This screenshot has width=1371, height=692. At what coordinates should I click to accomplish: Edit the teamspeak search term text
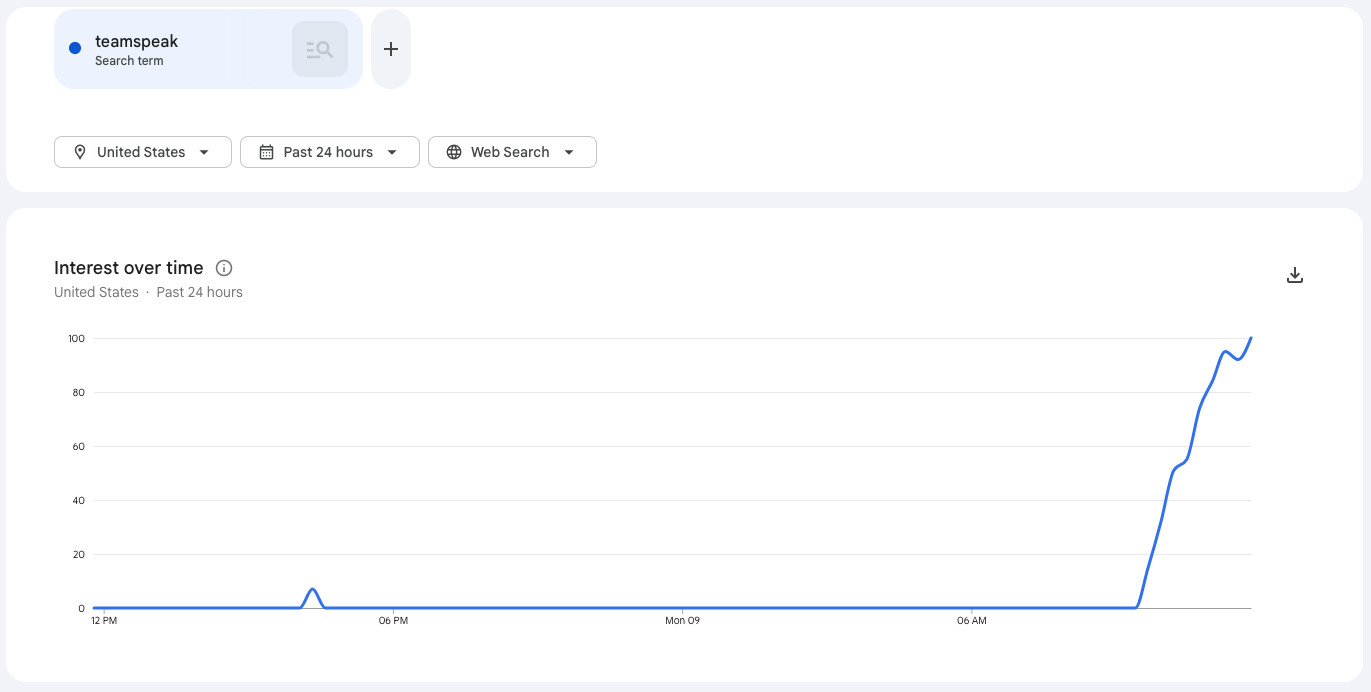pyautogui.click(x=136, y=41)
